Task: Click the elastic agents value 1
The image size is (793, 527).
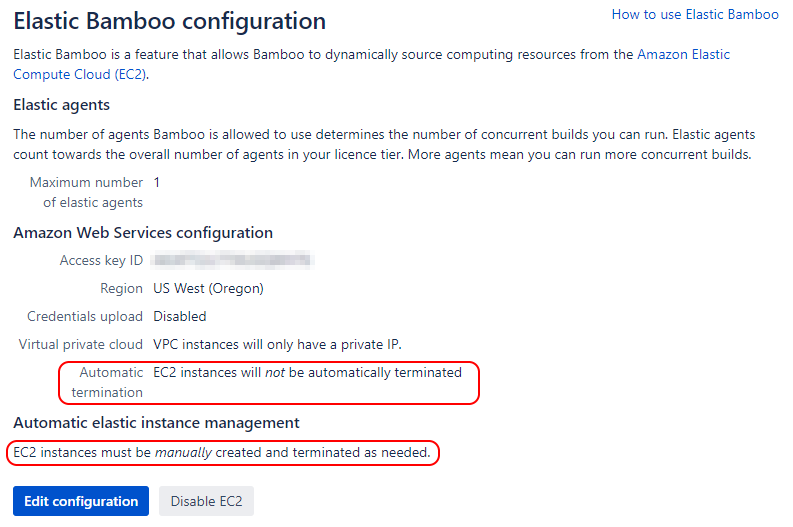Action: [157, 183]
